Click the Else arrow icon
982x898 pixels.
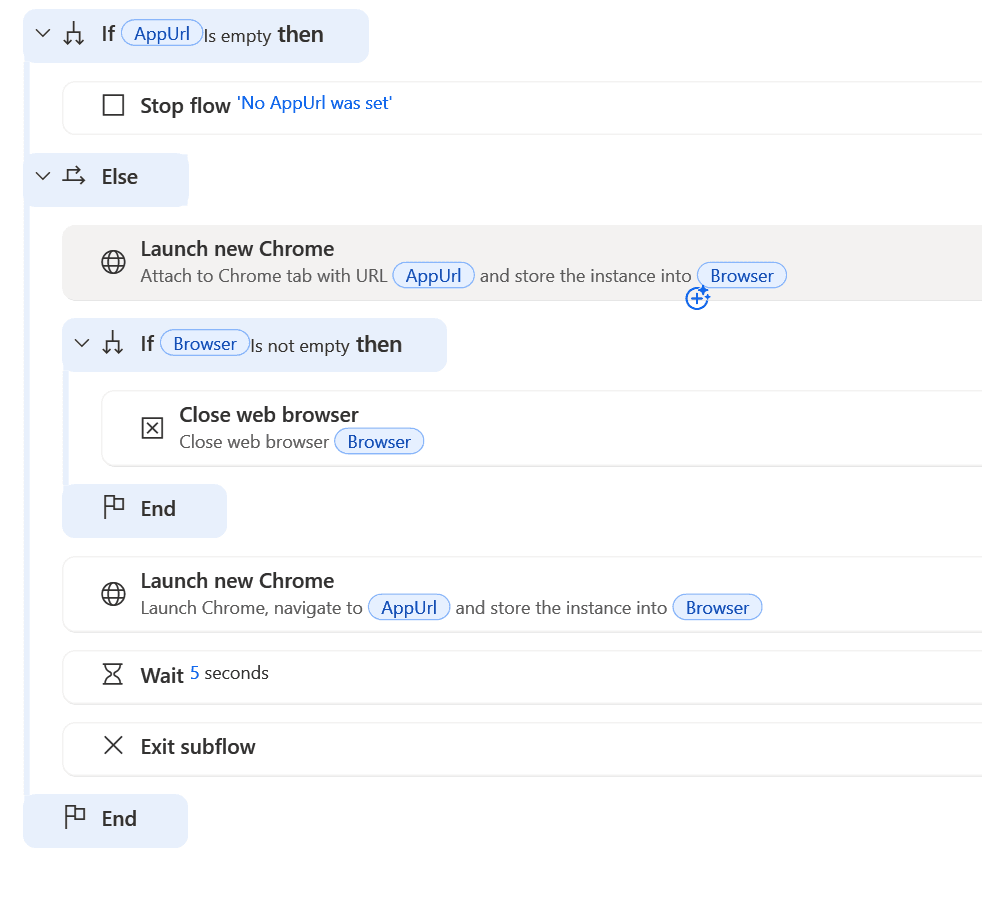point(73,176)
